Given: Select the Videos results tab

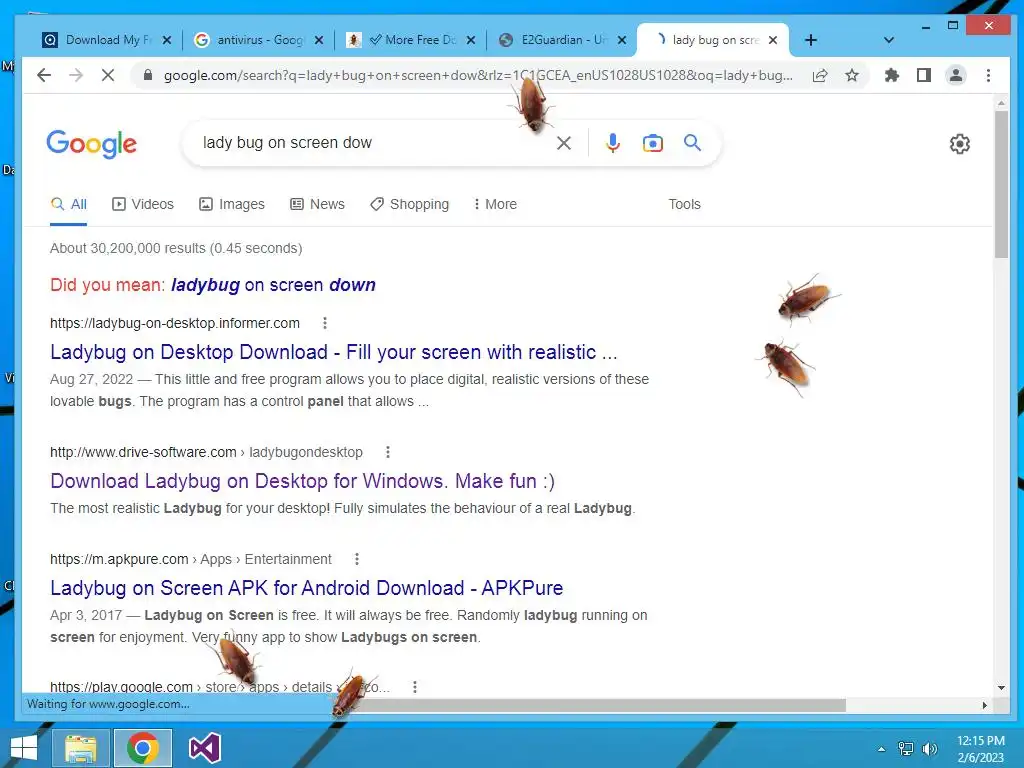Looking at the screenshot, I should point(143,204).
